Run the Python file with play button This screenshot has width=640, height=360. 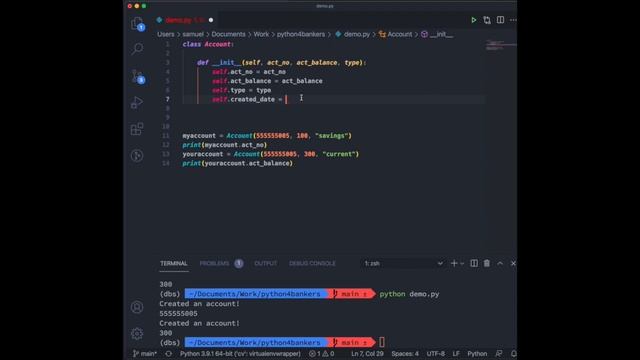point(473,20)
